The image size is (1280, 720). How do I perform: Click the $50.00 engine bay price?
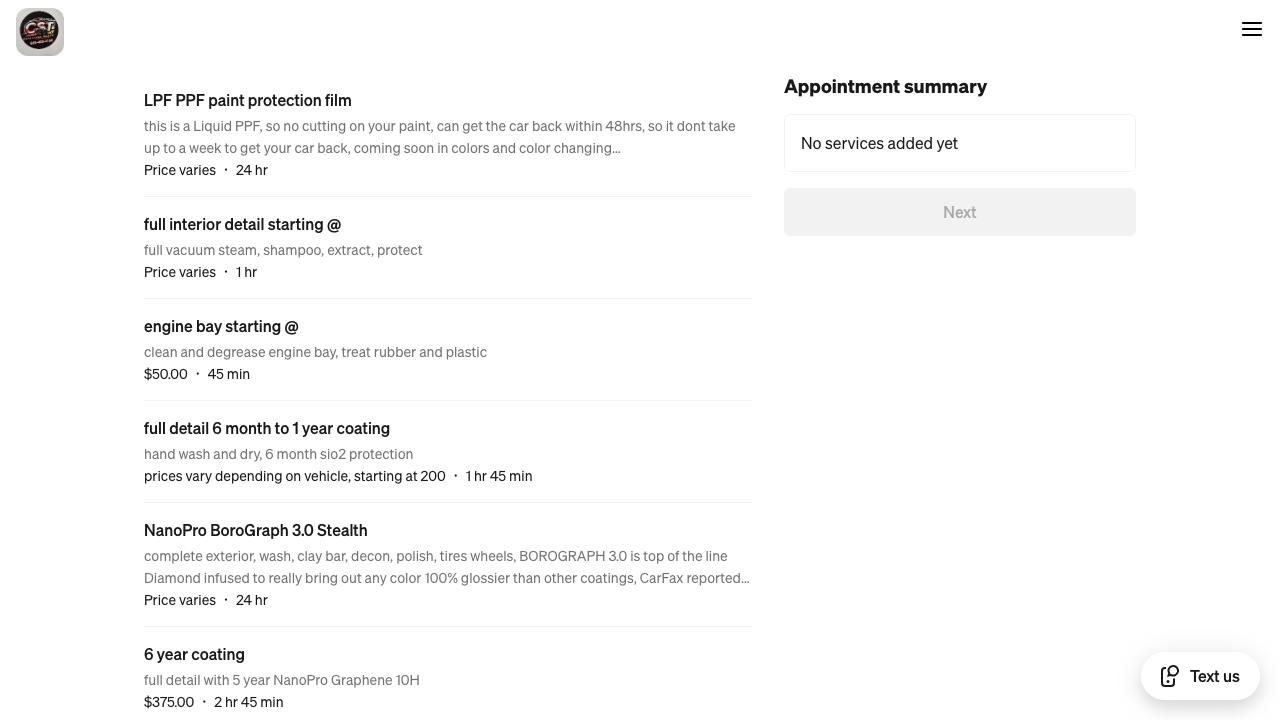click(166, 374)
